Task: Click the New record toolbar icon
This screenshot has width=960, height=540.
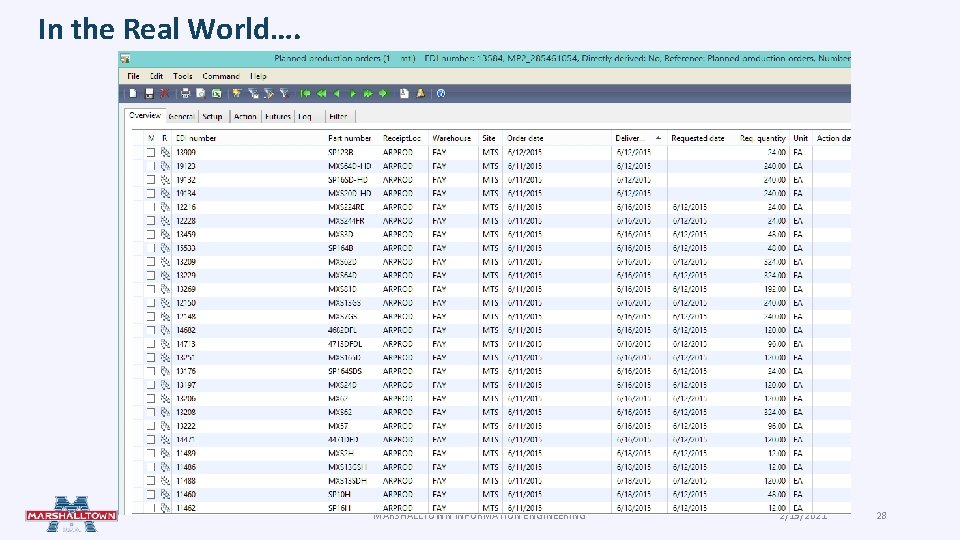Action: (133, 94)
